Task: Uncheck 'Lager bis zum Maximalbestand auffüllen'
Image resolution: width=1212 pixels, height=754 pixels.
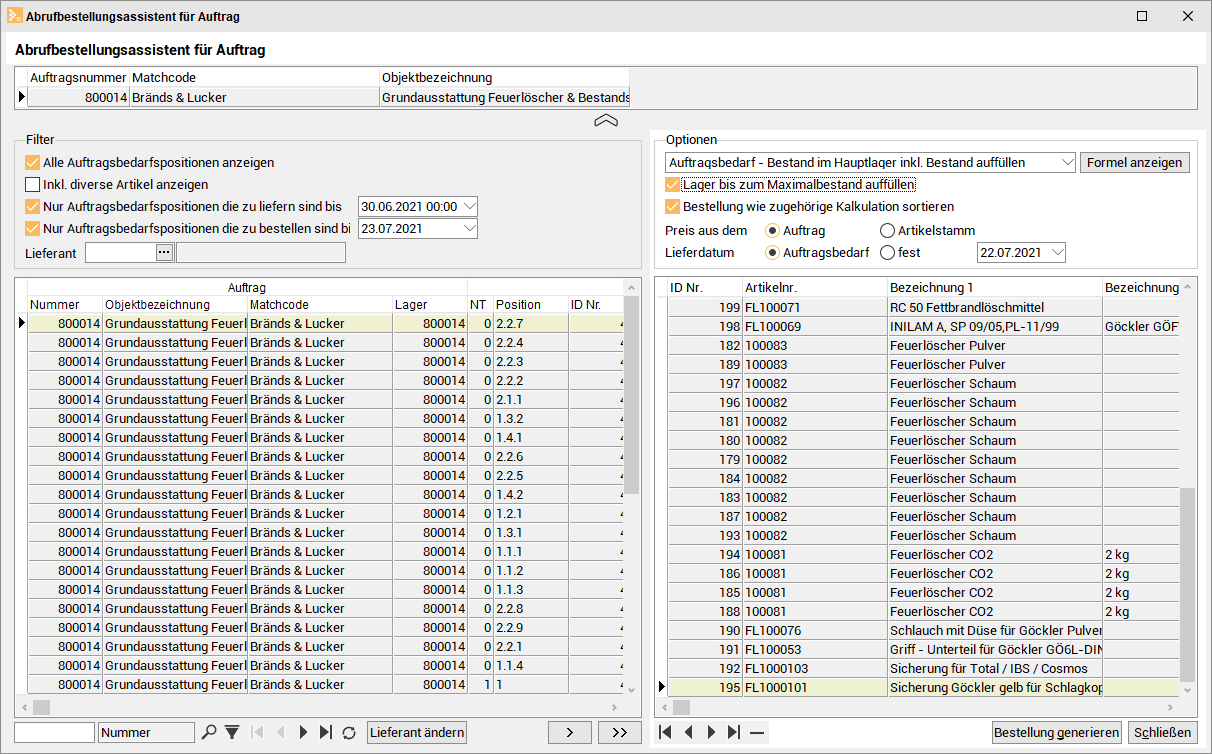Action: [672, 184]
